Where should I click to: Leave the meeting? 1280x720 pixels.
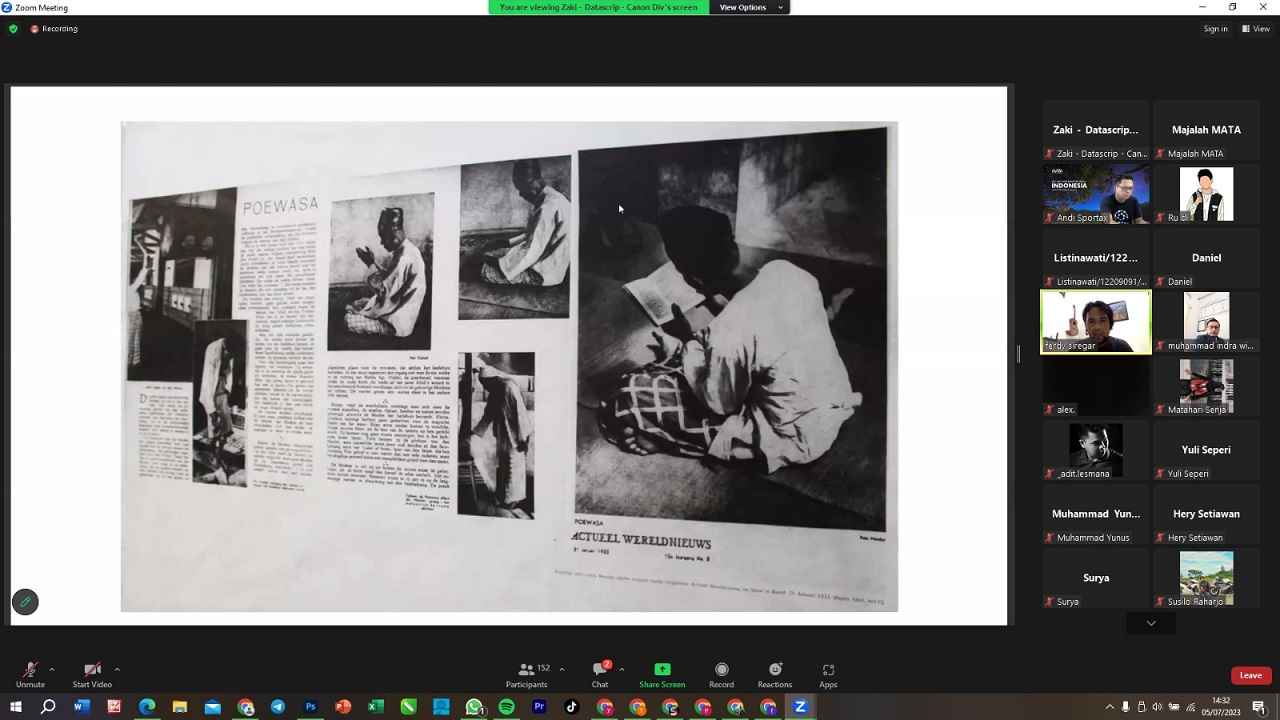point(1250,675)
